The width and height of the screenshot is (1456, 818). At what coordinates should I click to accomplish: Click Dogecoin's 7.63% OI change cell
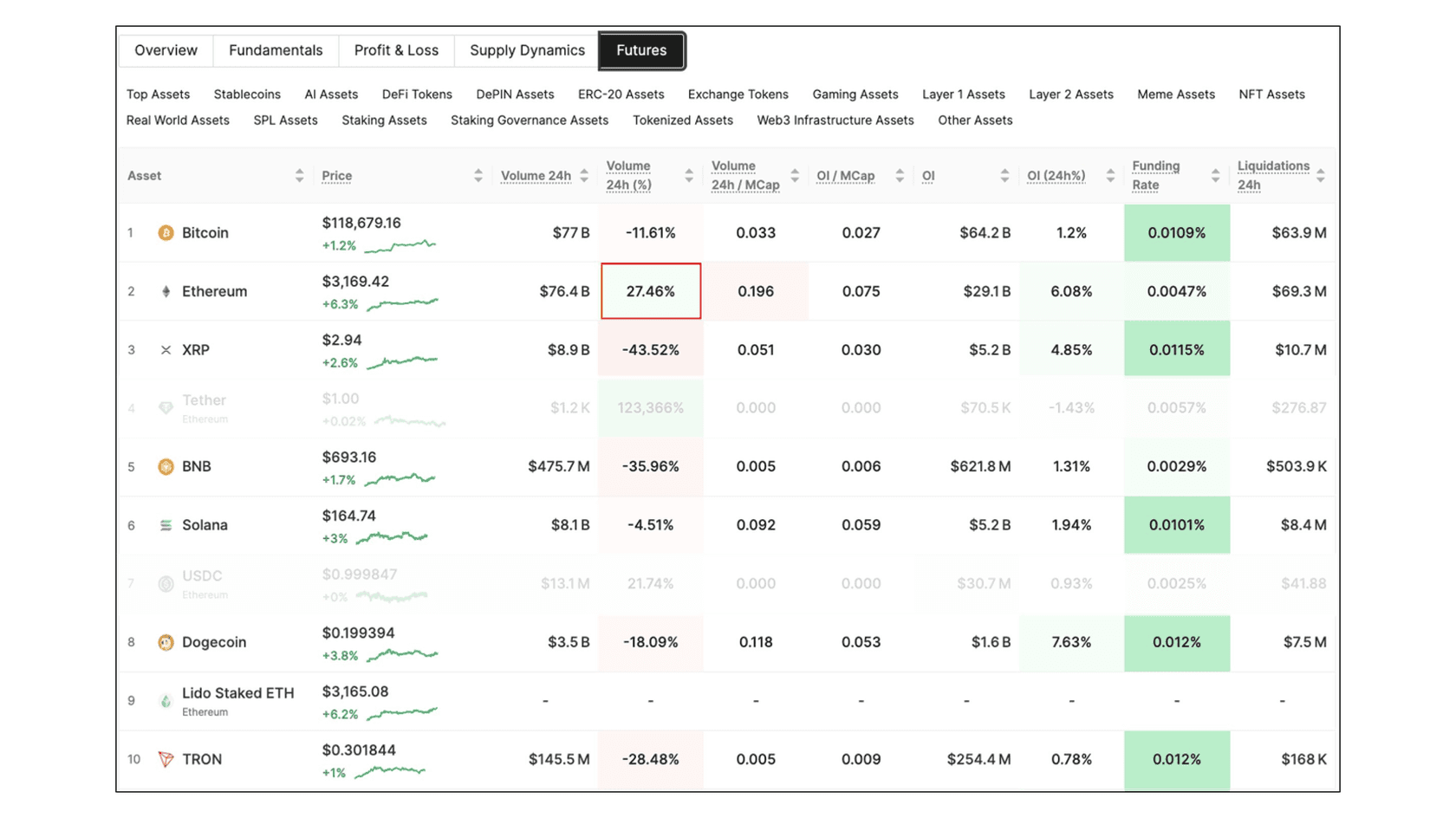1071,642
